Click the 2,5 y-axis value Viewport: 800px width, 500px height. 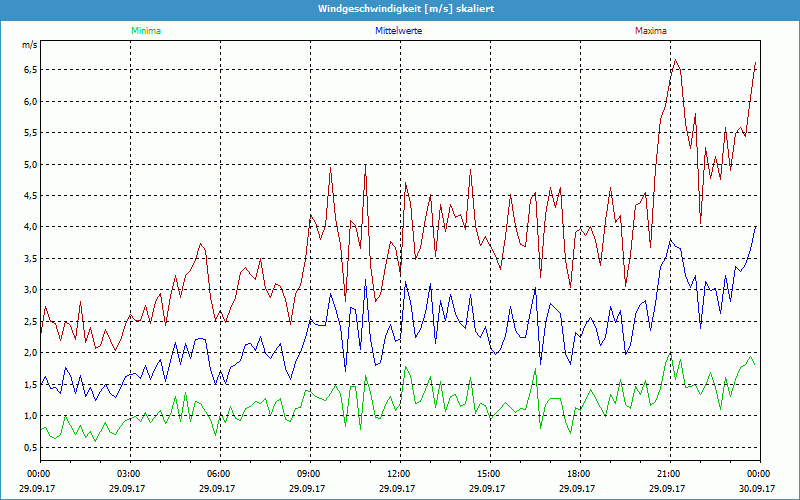coord(30,321)
